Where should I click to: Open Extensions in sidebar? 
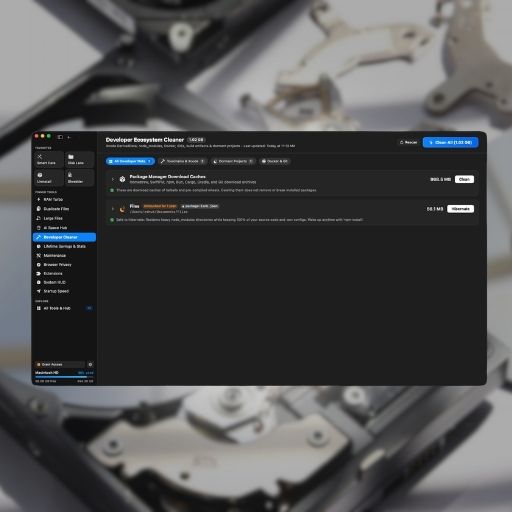(64, 273)
